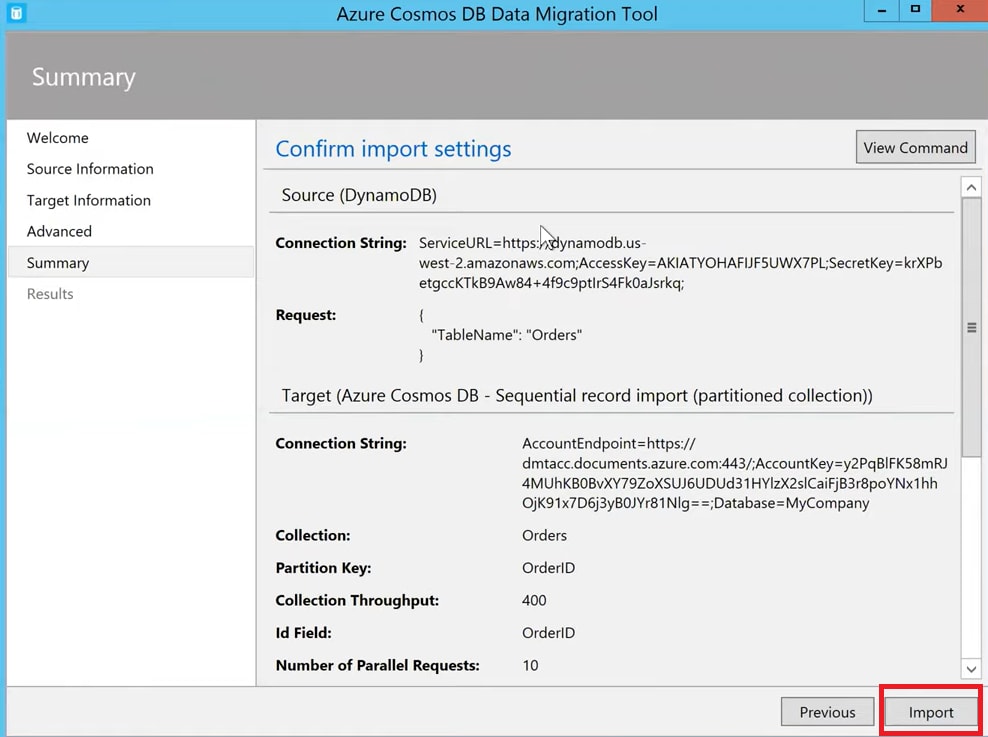988x737 pixels.
Task: Select Welcome step in sidebar
Action: [x=57, y=137]
